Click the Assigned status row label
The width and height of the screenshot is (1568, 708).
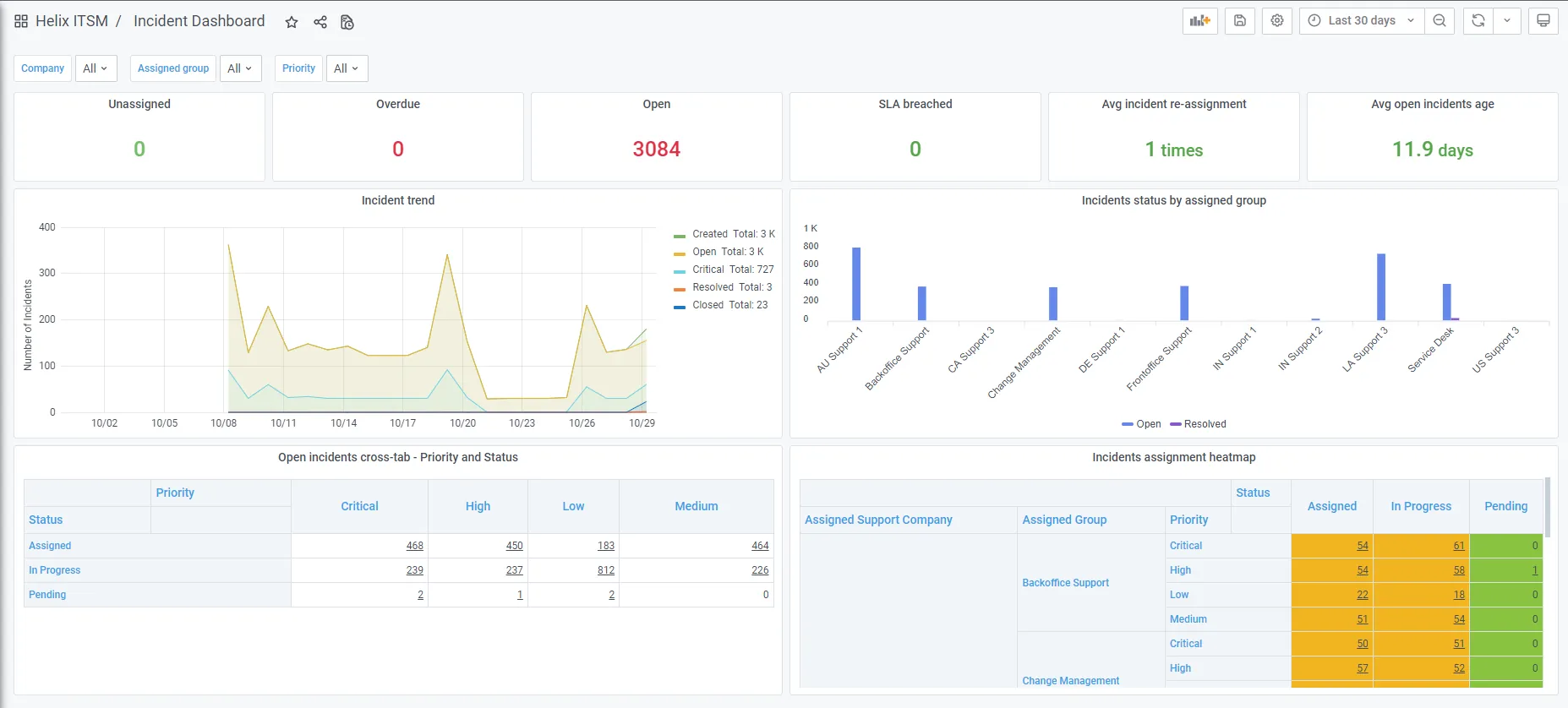(50, 546)
